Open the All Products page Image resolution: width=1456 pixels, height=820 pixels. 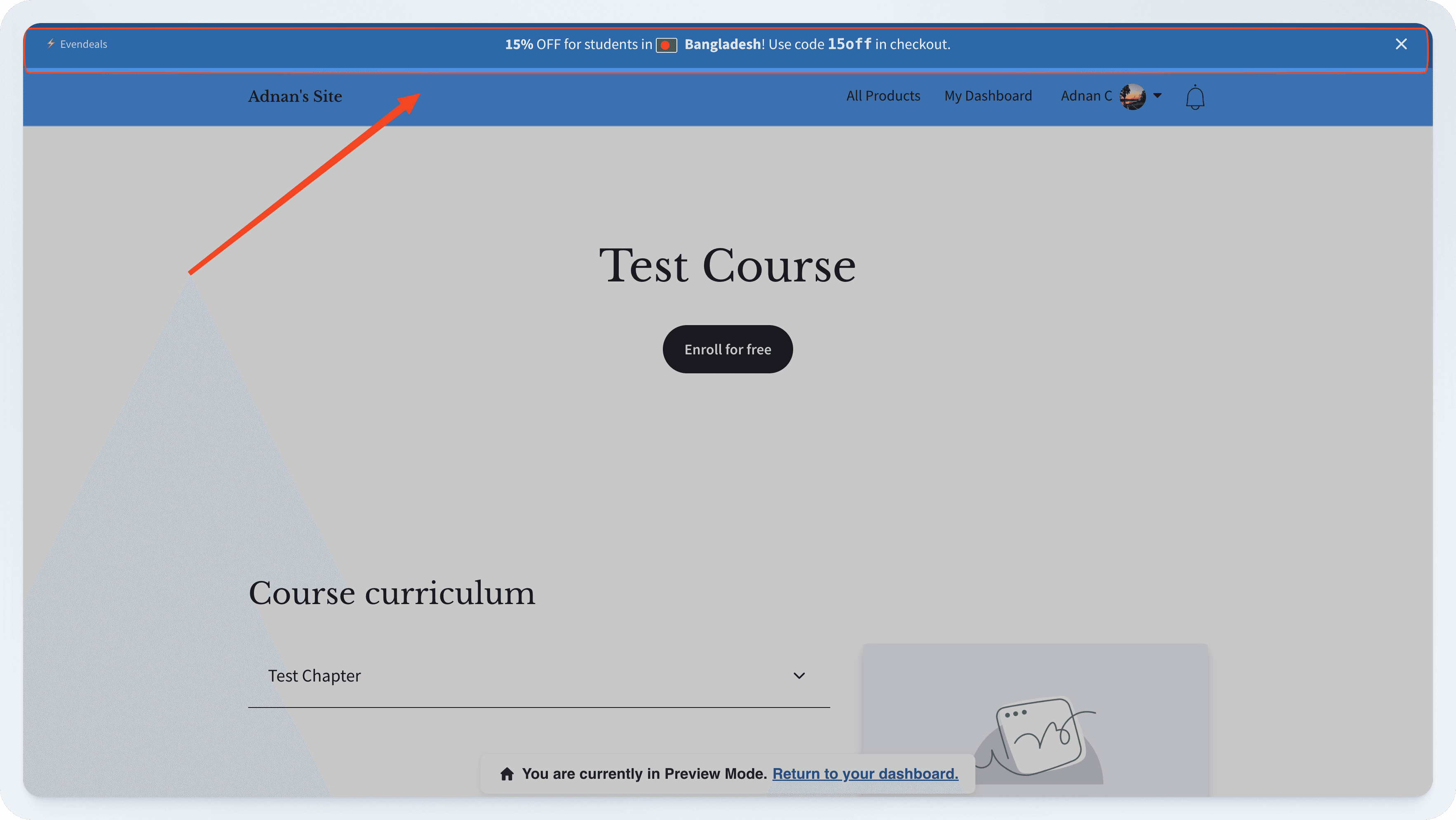883,96
